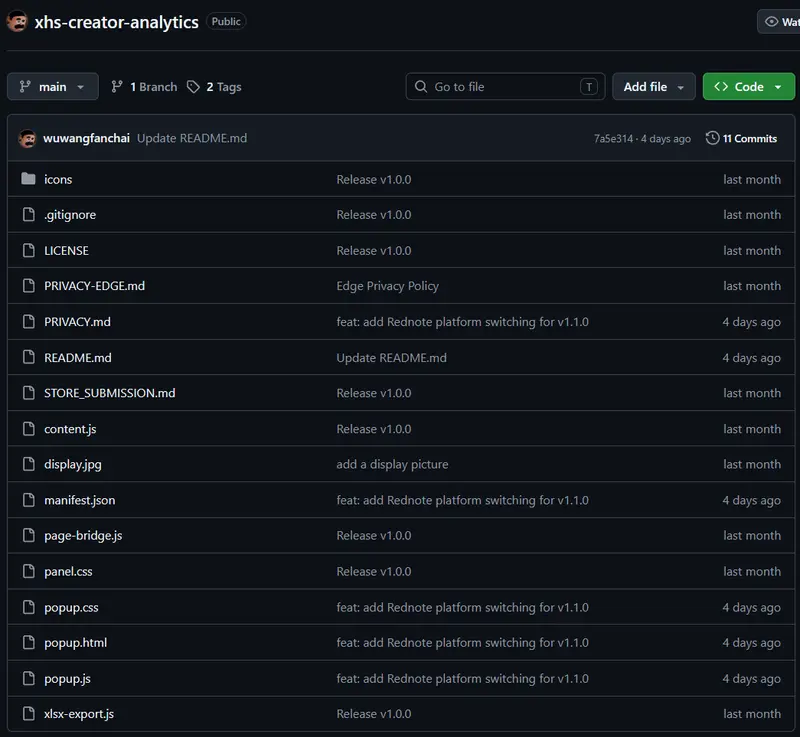This screenshot has height=737, width=800.
Task: Open Update README.md message on README.md row
Action: (391, 358)
